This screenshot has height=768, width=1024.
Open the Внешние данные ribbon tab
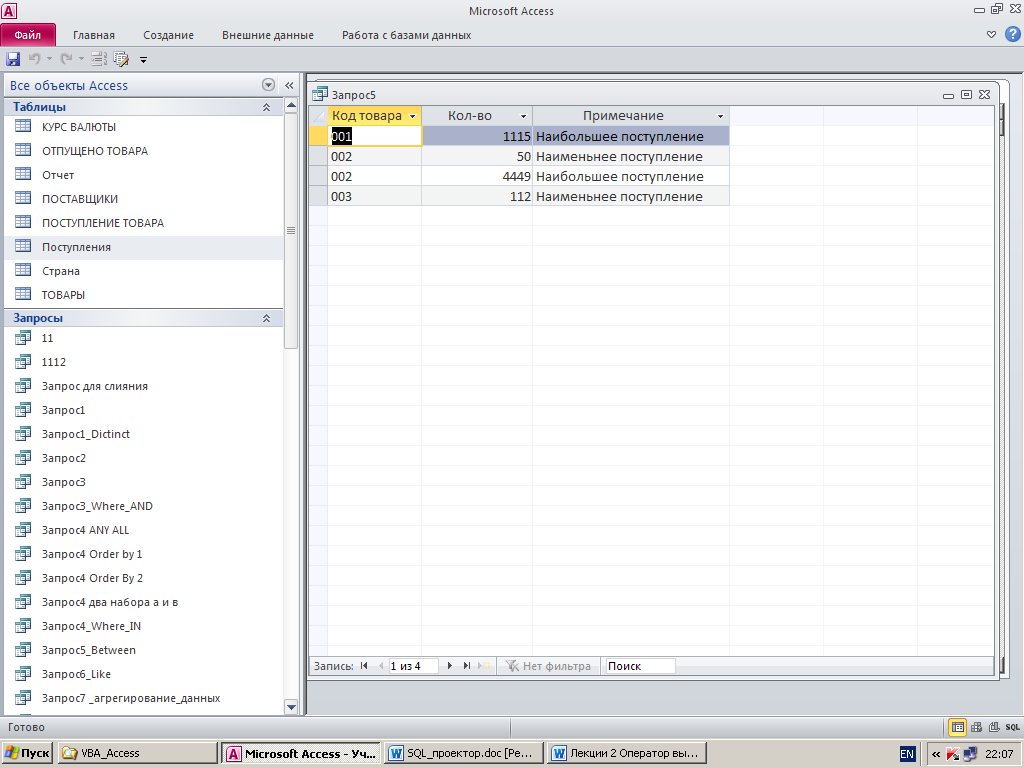point(268,35)
